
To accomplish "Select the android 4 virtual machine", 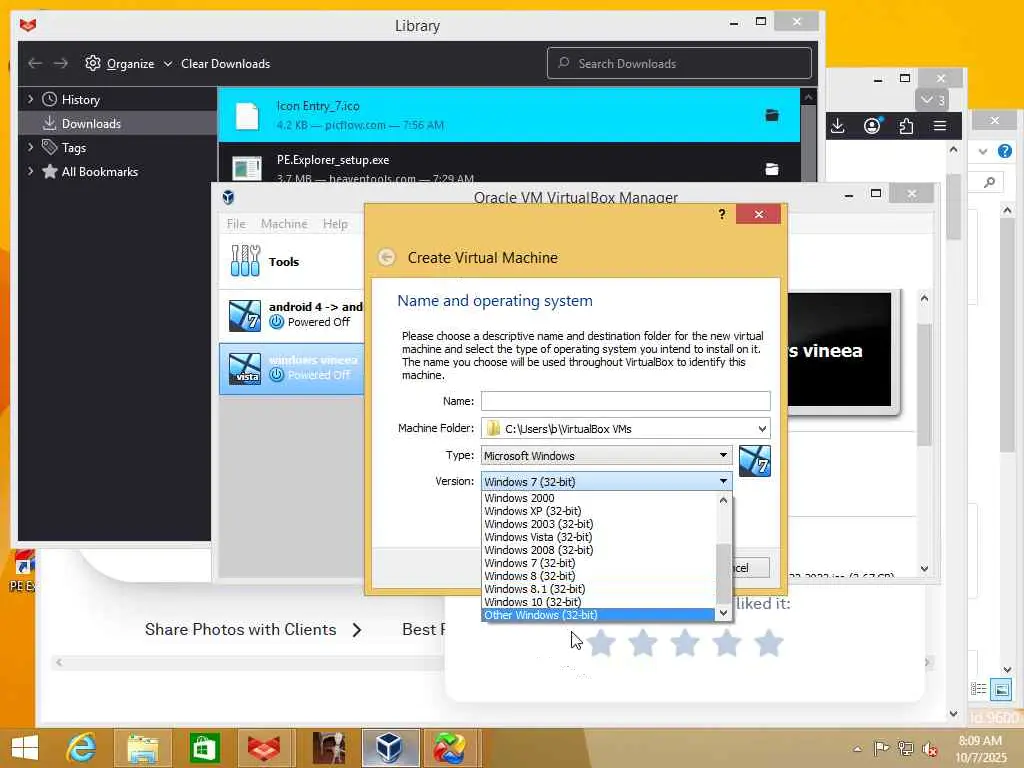I will (x=292, y=315).
